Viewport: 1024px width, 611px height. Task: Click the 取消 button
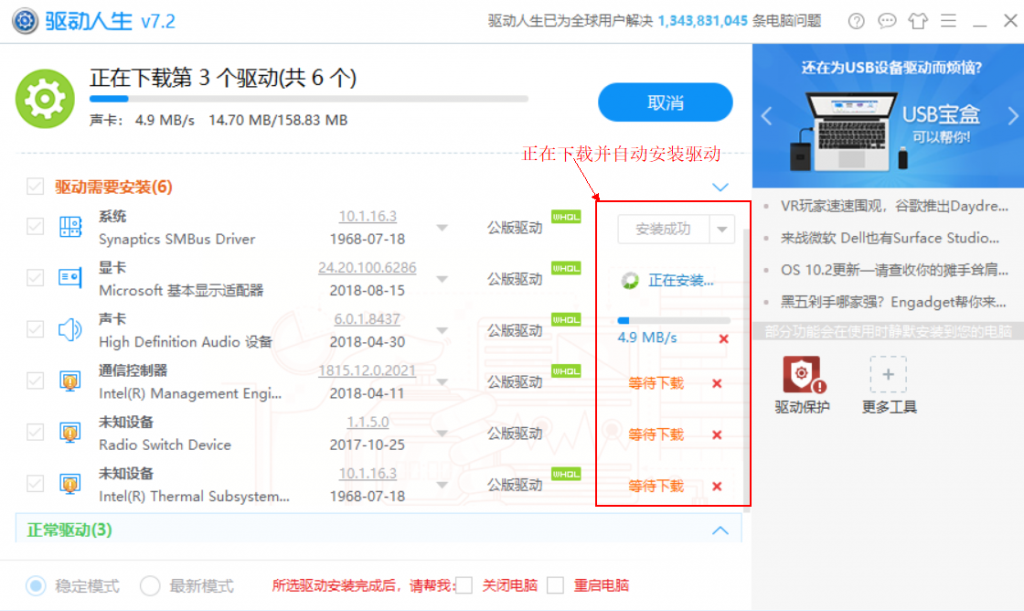coord(665,103)
